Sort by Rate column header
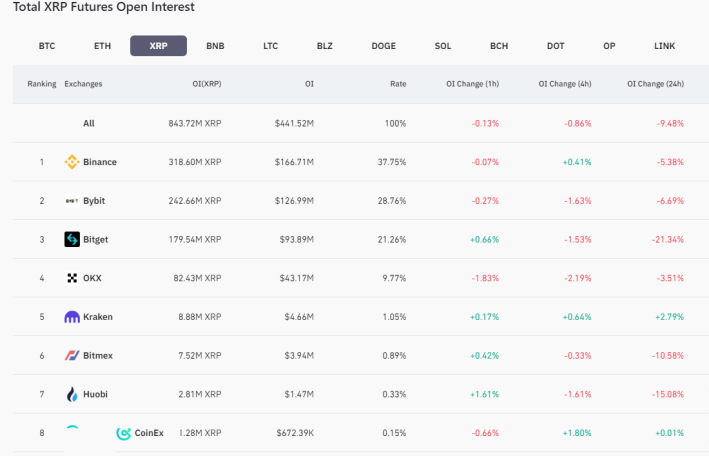The image size is (709, 456). click(x=398, y=84)
